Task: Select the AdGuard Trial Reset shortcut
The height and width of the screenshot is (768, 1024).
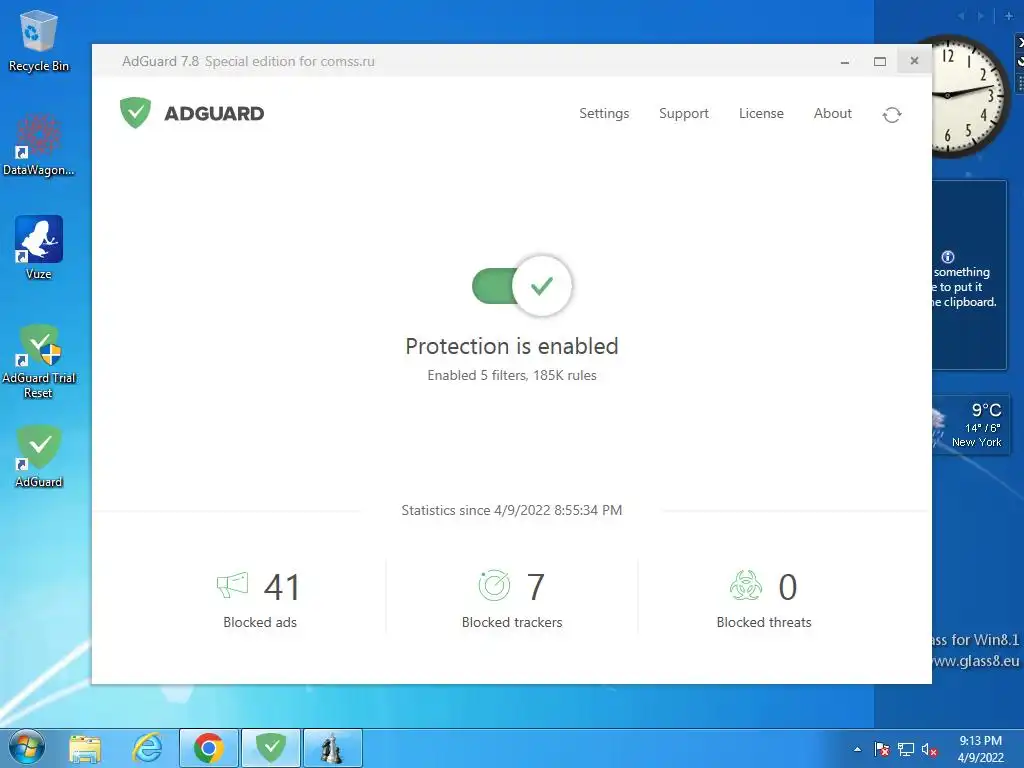Action: 39,362
